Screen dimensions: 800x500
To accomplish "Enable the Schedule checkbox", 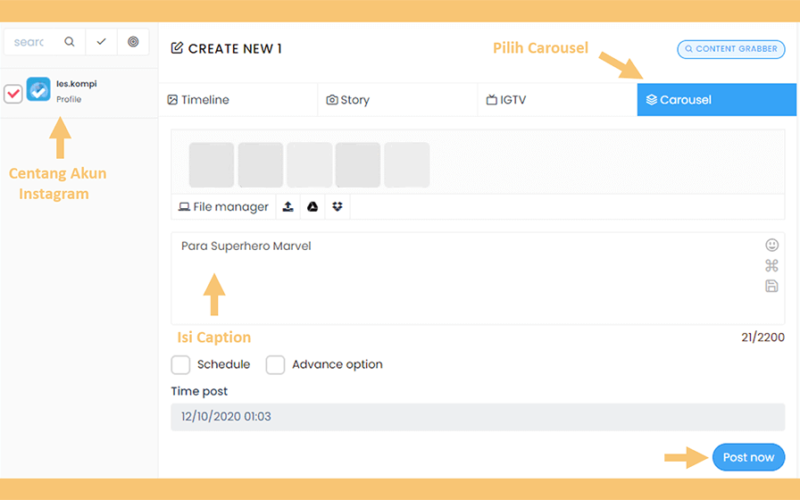I will [181, 365].
